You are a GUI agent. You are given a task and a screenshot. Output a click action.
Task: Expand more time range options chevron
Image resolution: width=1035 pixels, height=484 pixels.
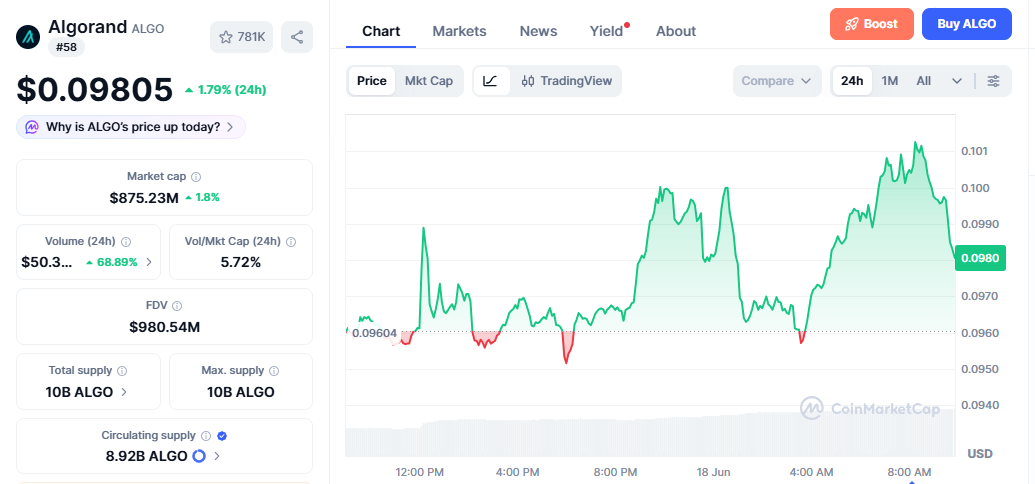click(x=957, y=81)
